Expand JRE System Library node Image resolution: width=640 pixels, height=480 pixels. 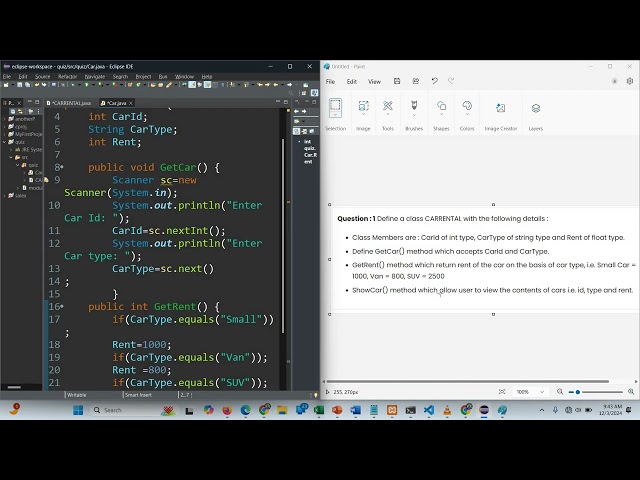tap(11, 150)
